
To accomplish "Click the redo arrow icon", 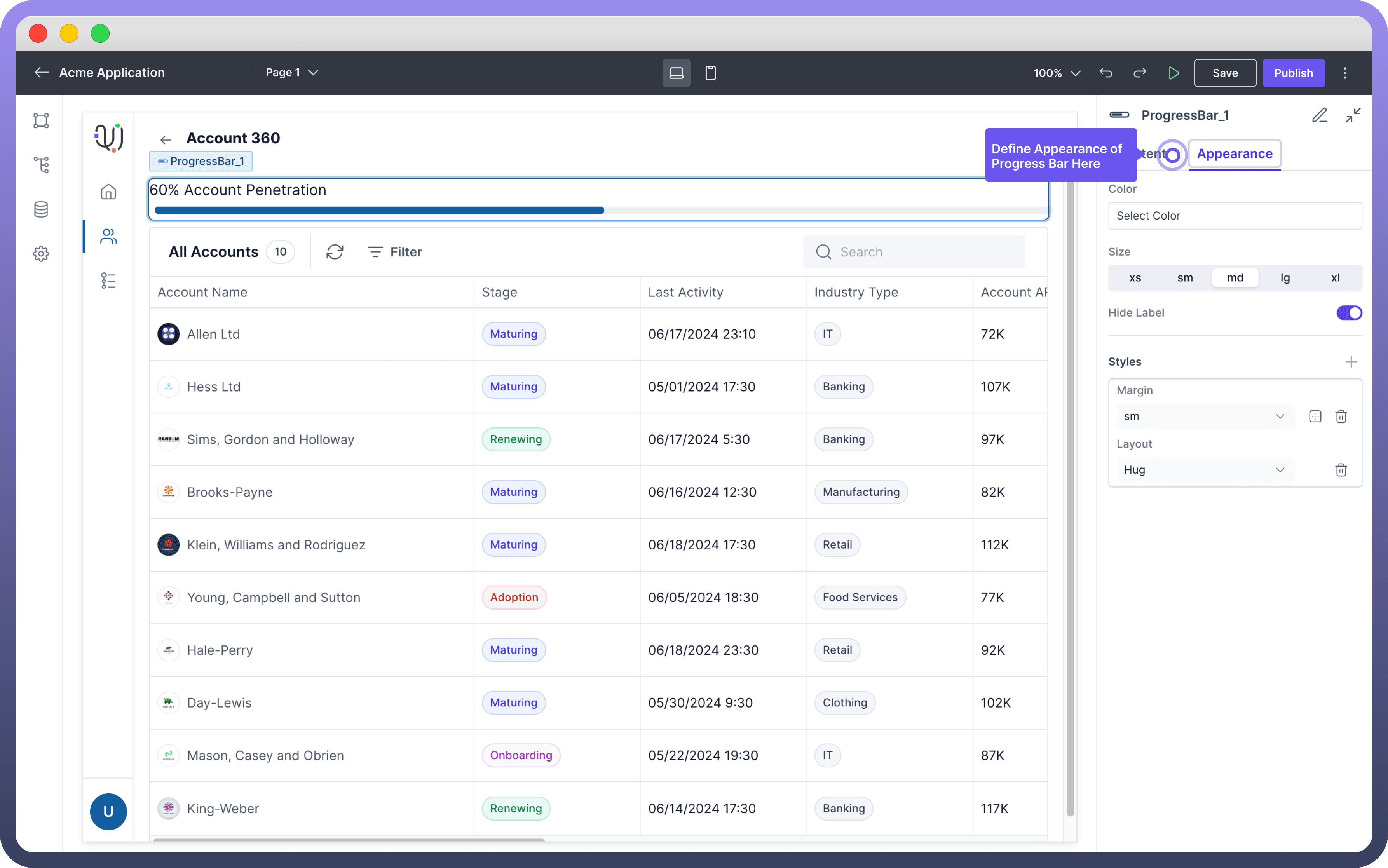I will pyautogui.click(x=1139, y=73).
